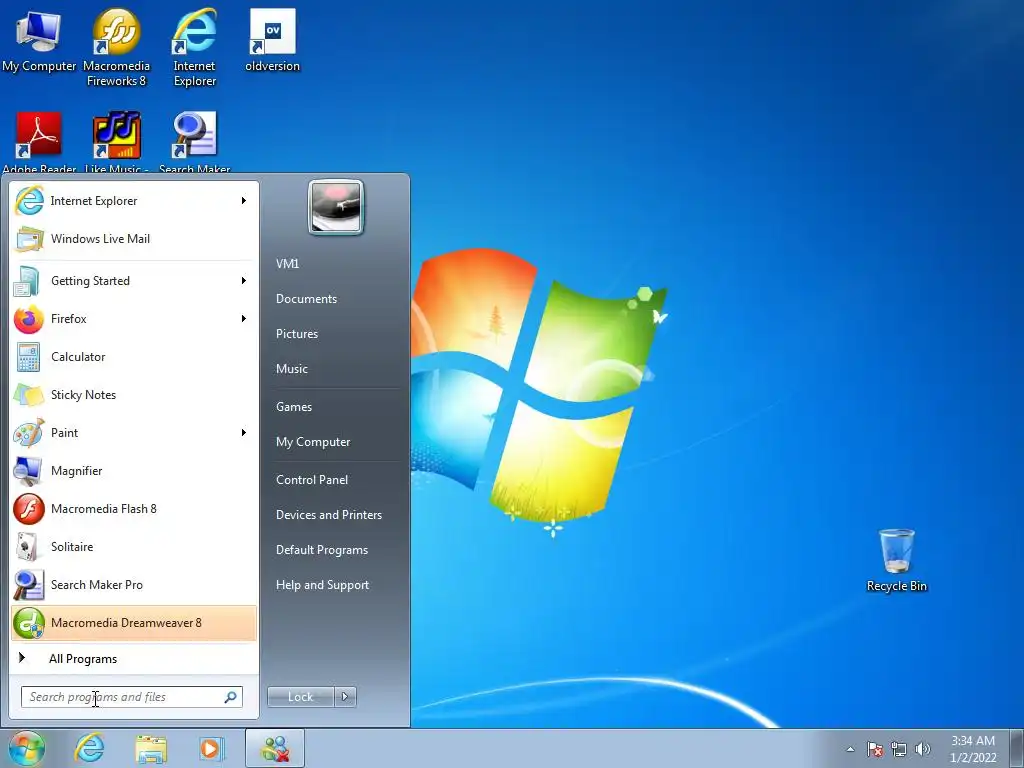Click the Macromedia Dreamweaver 8 icon
The height and width of the screenshot is (768, 1024).
click(29, 623)
